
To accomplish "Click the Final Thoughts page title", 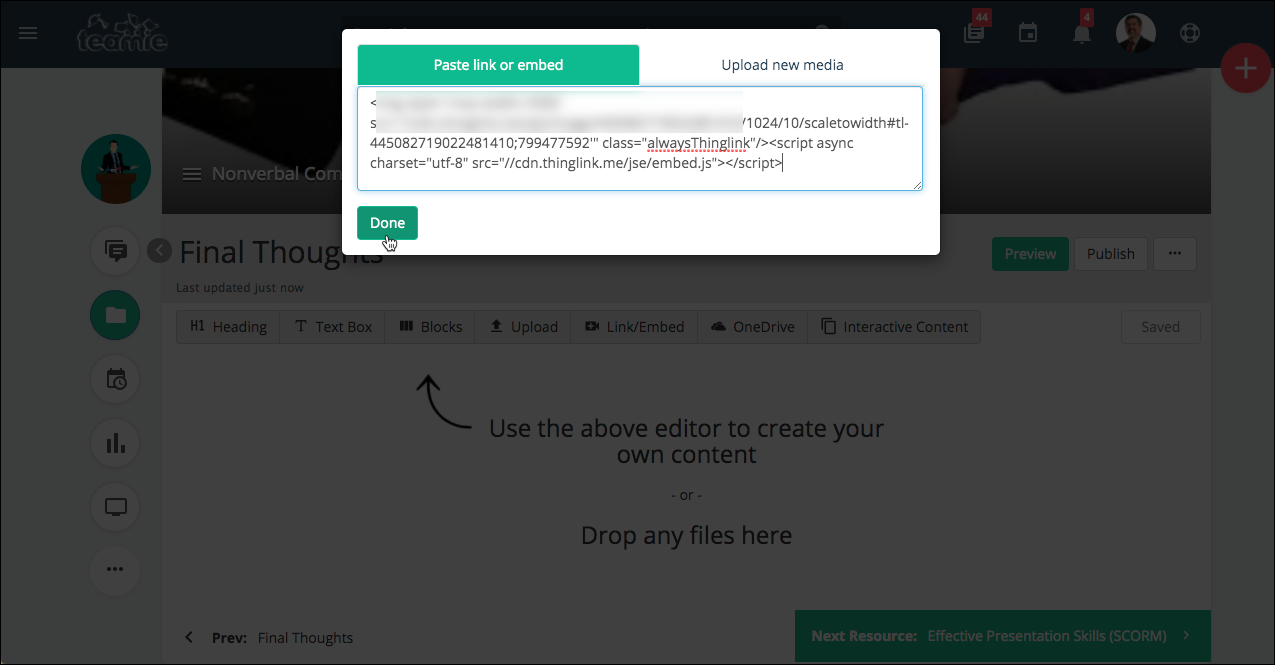I will (x=281, y=252).
